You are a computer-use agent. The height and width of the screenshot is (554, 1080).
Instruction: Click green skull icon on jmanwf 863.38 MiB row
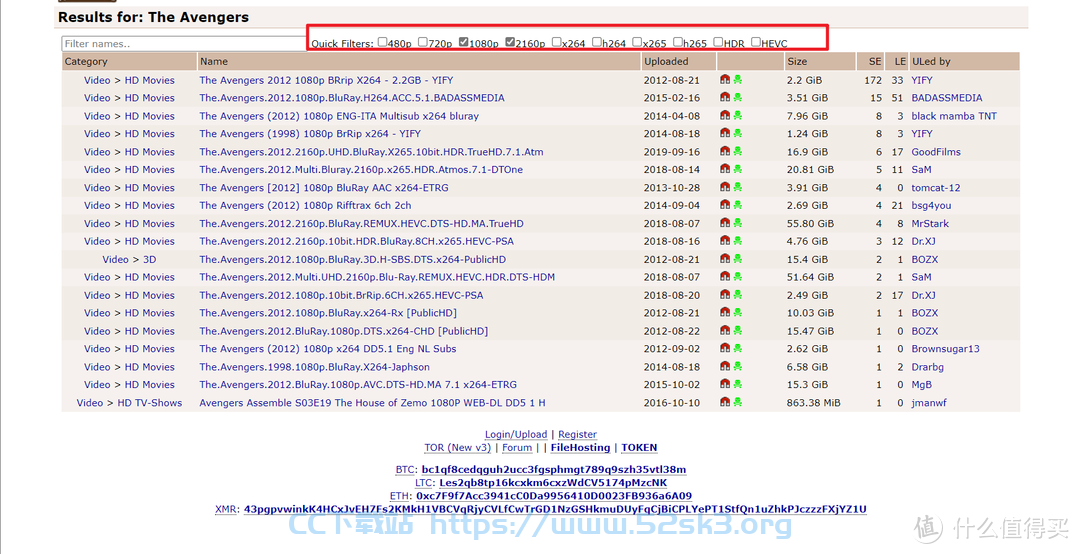pyautogui.click(x=738, y=402)
